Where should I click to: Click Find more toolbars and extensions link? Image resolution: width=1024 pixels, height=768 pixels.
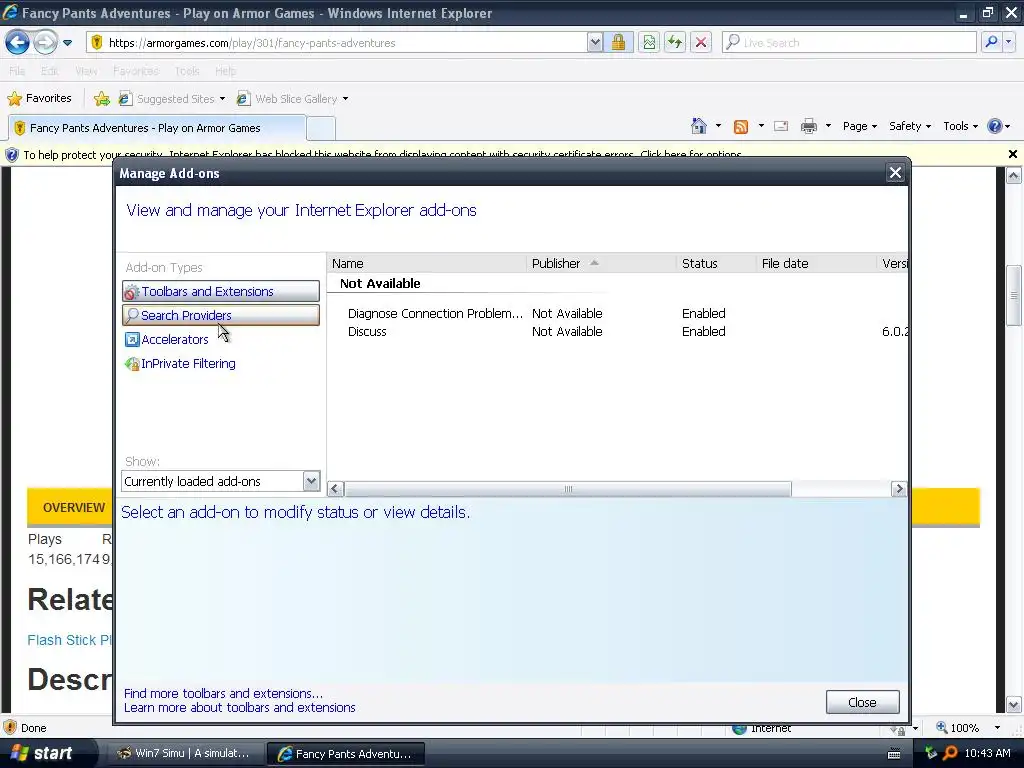[x=223, y=694]
